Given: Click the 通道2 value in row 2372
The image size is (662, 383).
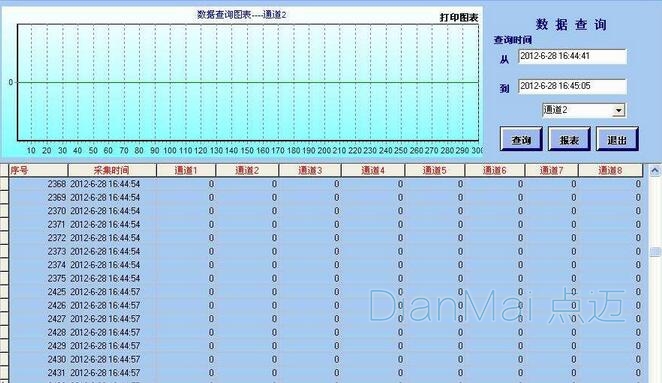Looking at the screenshot, I should tap(274, 238).
